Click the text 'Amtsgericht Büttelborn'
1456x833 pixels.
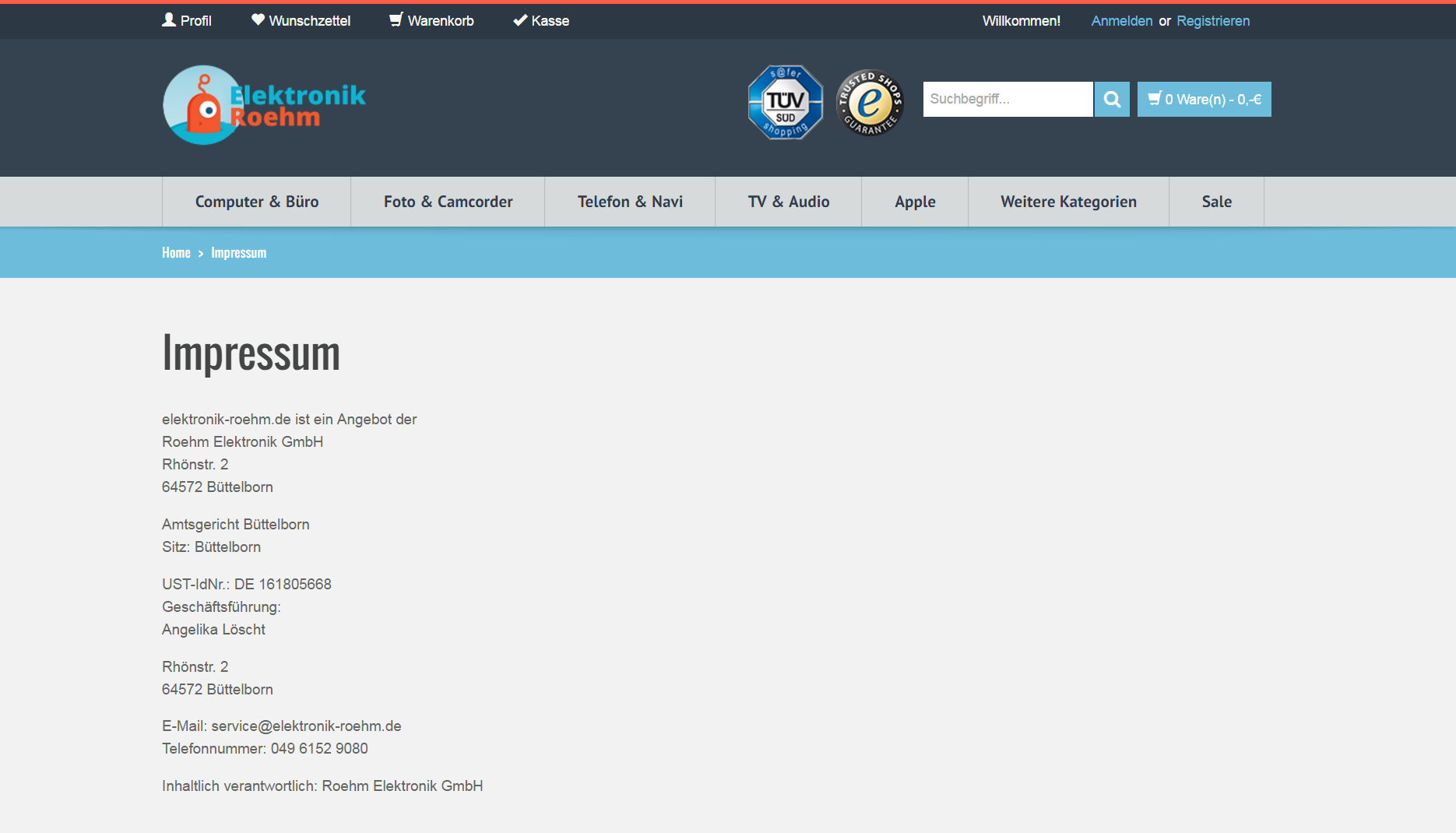[235, 524]
